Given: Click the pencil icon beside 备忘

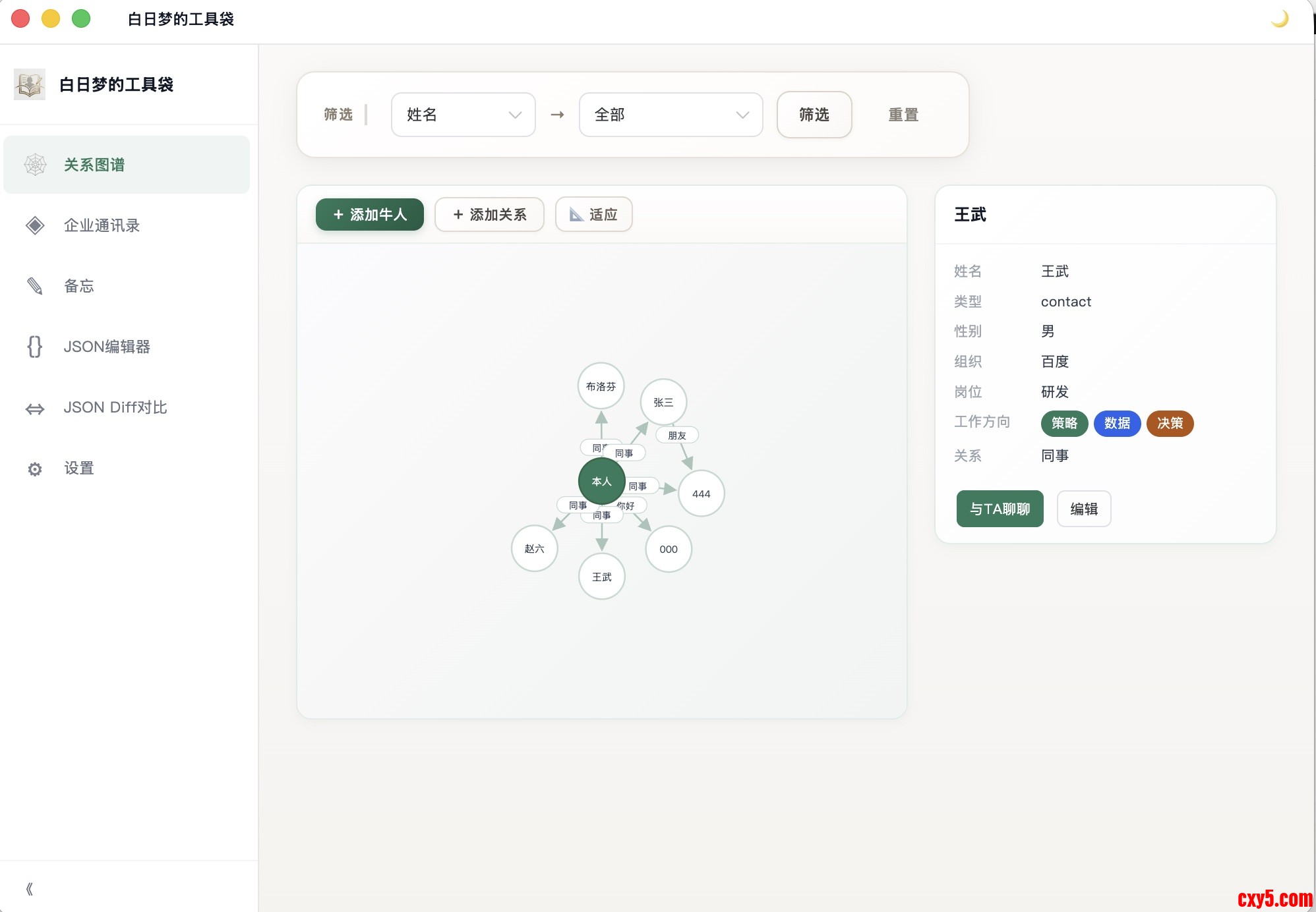Looking at the screenshot, I should pos(35,286).
